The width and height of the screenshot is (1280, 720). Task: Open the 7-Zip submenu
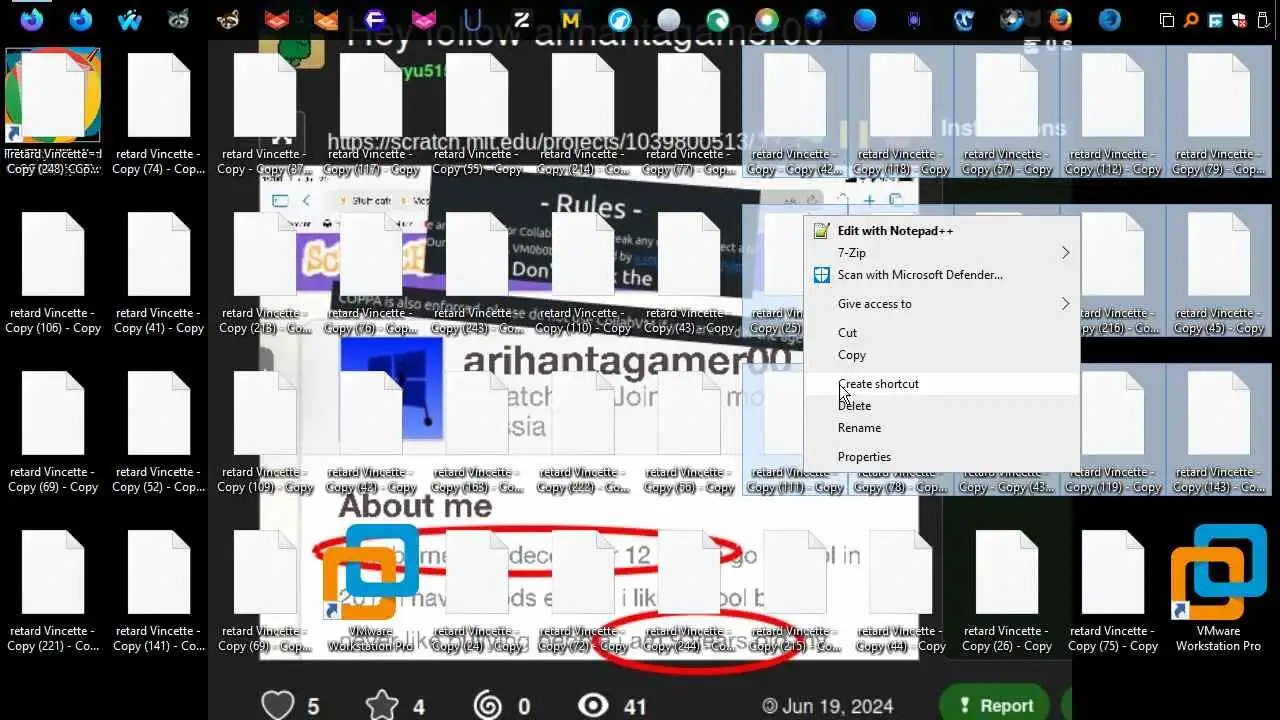[x=941, y=253]
